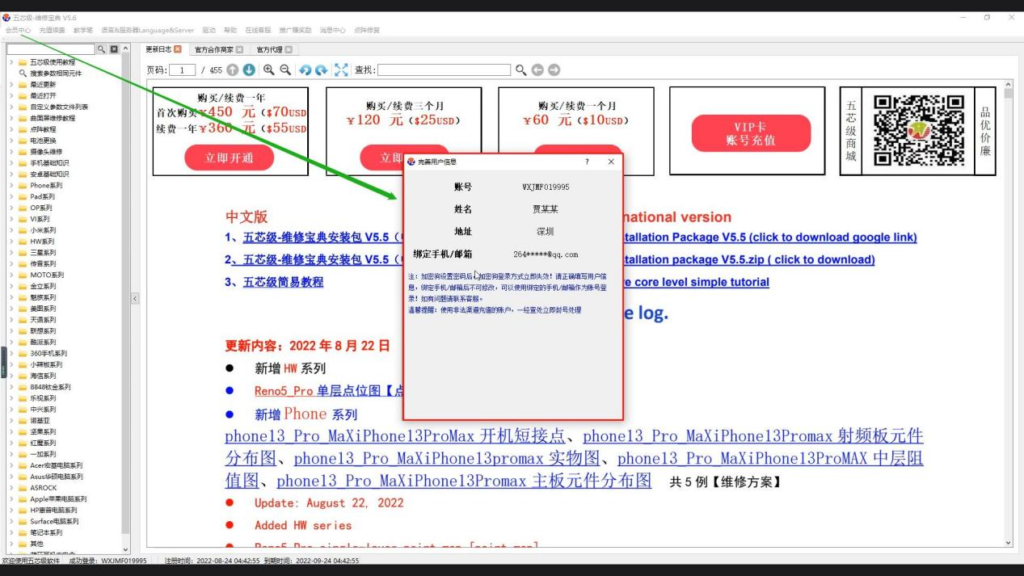Viewport: 1024px width, 576px height.
Task: Zoom out of the document
Action: click(285, 70)
